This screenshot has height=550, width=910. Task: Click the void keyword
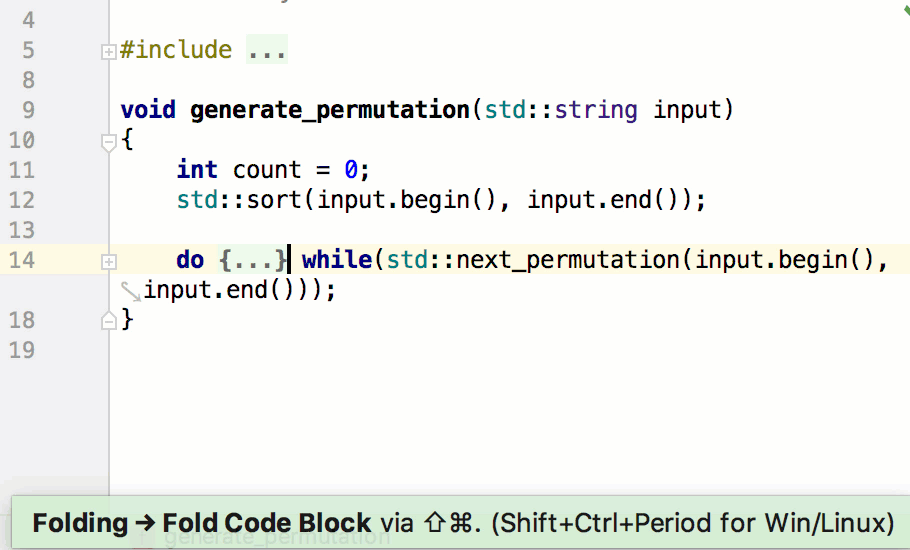tap(148, 110)
